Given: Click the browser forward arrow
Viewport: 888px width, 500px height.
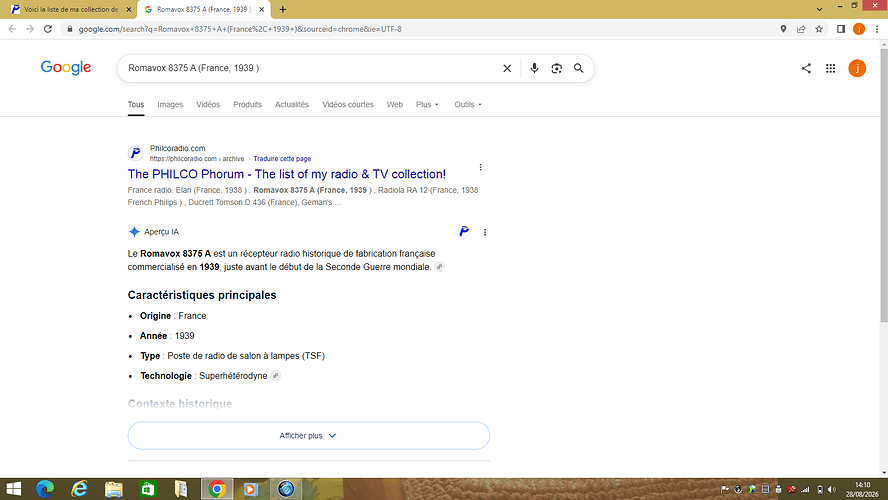Looking at the screenshot, I should point(30,29).
